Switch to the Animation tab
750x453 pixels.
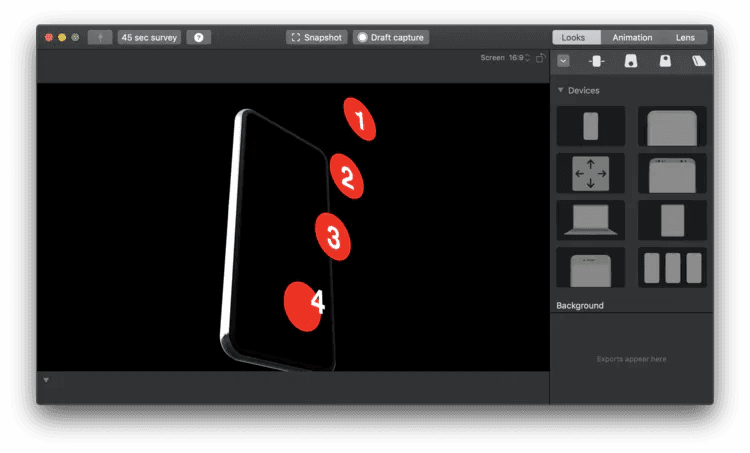(632, 37)
